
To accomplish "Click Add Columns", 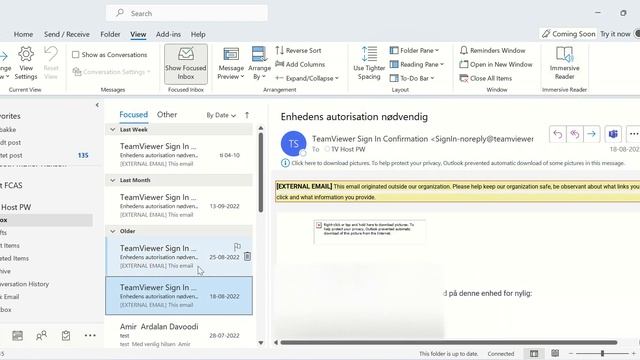I will (300, 64).
